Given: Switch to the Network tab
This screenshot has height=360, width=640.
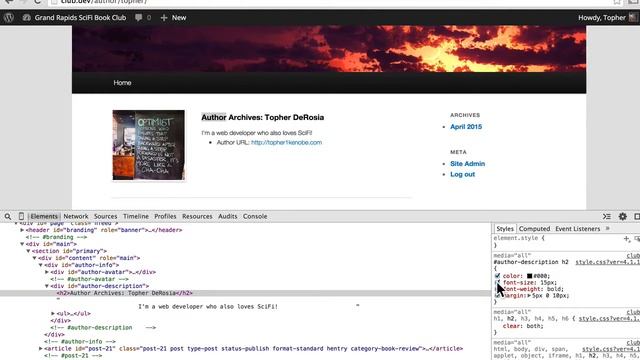Looking at the screenshot, I should click(76, 216).
